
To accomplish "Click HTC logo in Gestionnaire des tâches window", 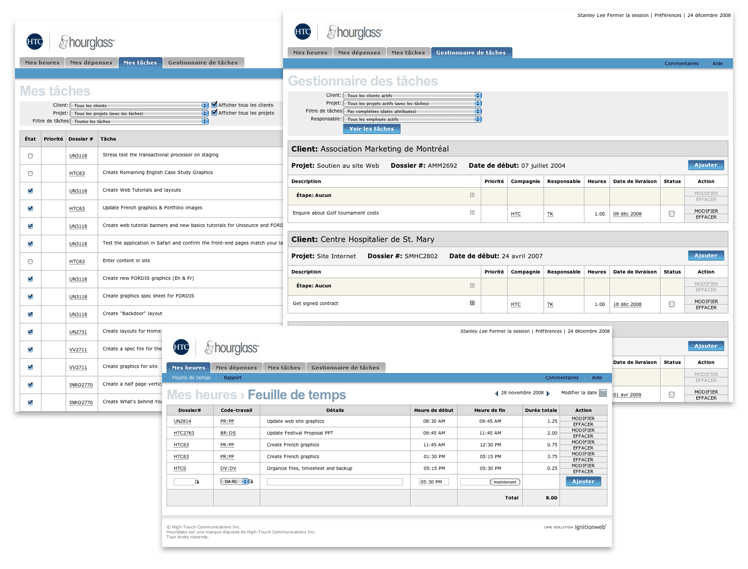I will click(302, 31).
